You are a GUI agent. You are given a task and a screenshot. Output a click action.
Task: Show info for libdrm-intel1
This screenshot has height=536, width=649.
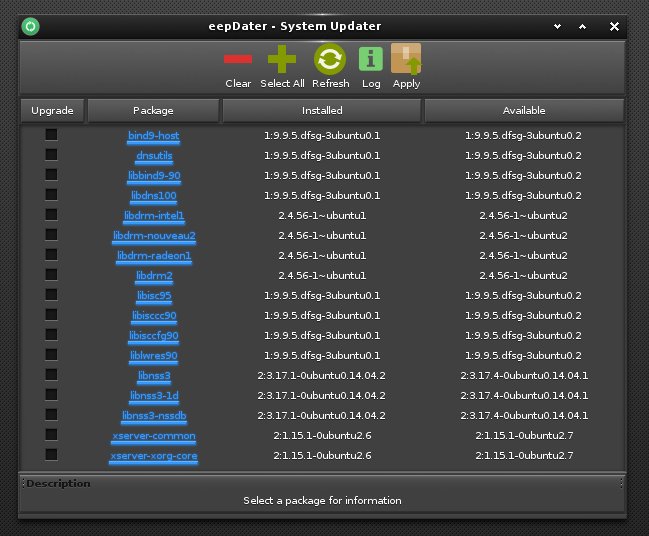click(154, 216)
